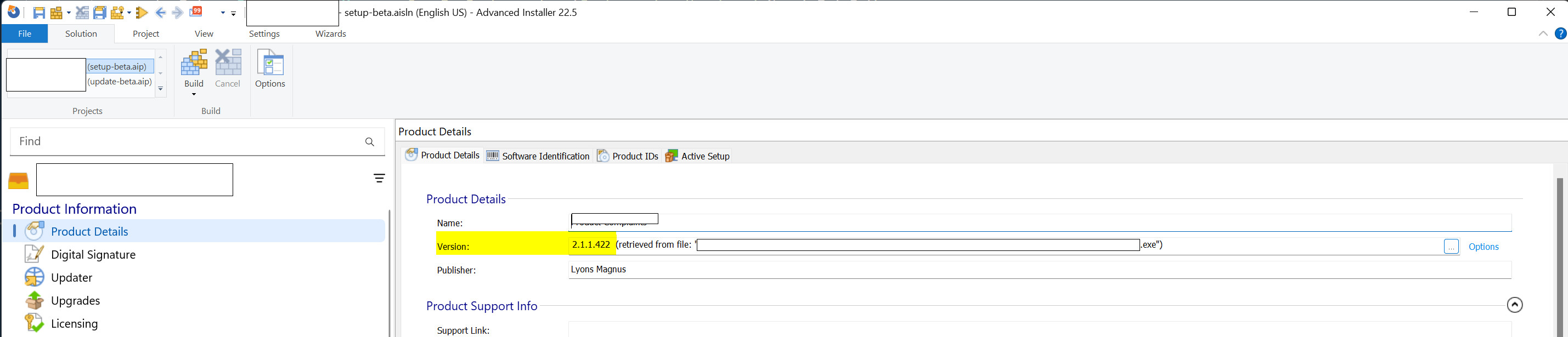Click the filter lines icon in left panel
The width and height of the screenshot is (1568, 337).
379,178
